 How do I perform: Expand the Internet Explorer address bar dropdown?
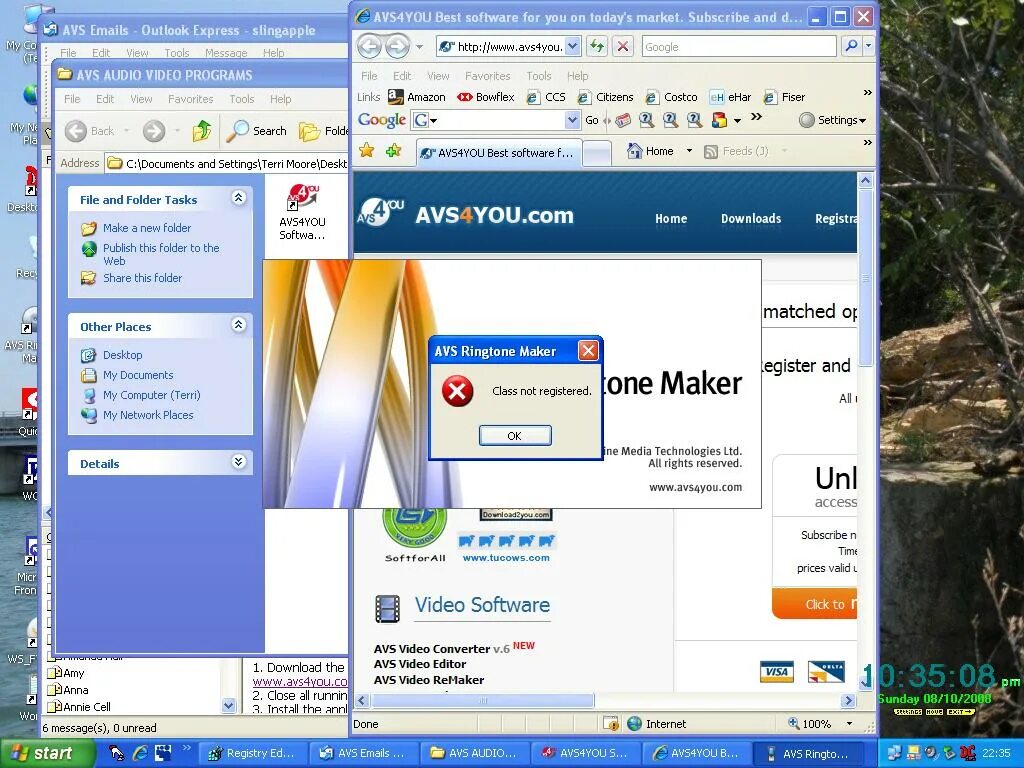tap(573, 46)
